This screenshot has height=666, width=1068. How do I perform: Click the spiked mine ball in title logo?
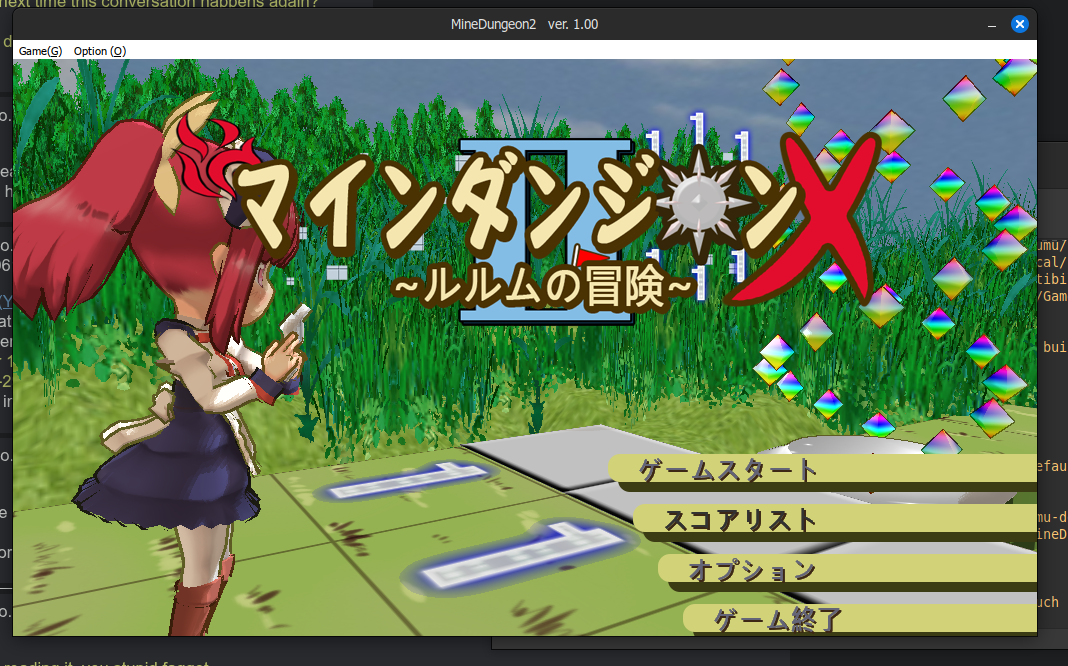click(x=699, y=200)
